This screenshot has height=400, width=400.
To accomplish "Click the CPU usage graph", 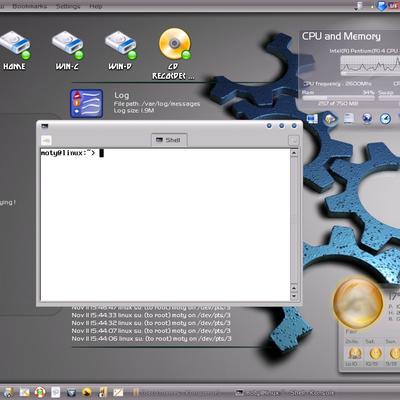I will 370,65.
